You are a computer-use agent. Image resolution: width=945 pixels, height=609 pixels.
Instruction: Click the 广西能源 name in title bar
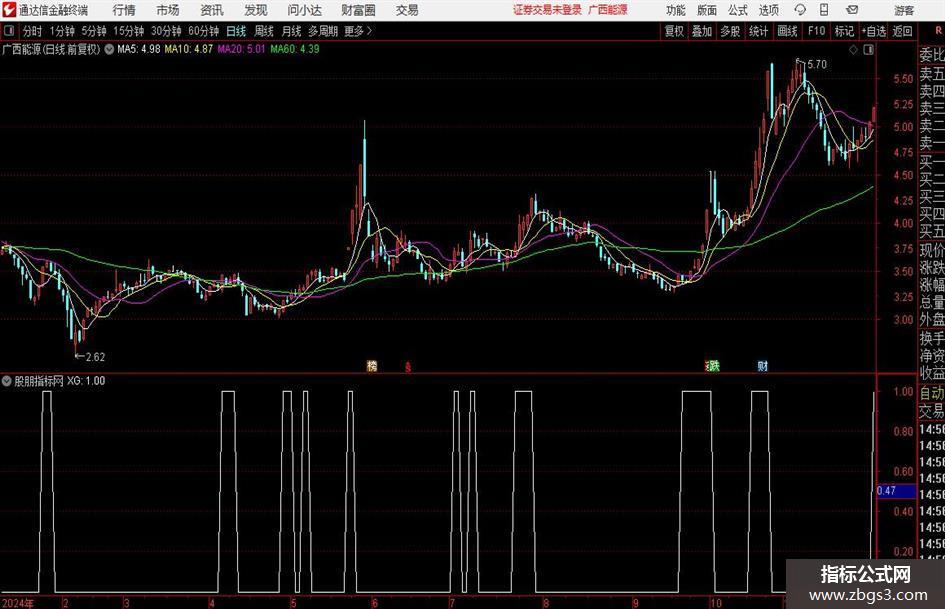click(x=608, y=10)
